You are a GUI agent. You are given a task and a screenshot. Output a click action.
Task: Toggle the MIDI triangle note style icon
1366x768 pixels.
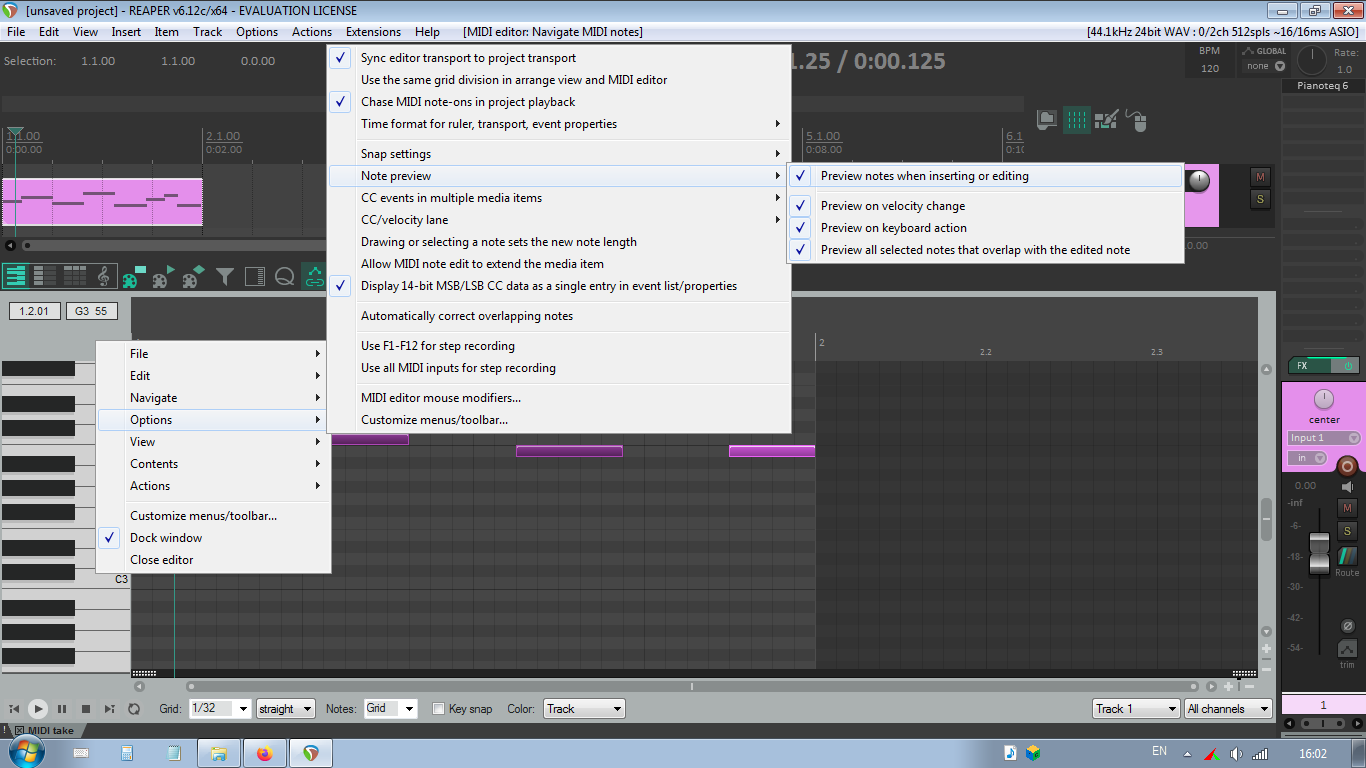(x=163, y=277)
